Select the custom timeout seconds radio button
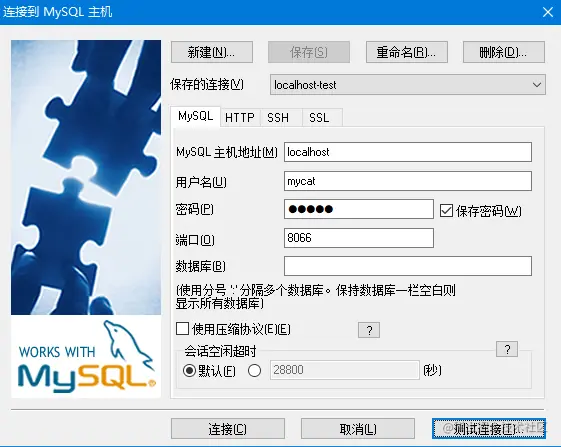Screen dimensions: 561x447 (x=254, y=370)
